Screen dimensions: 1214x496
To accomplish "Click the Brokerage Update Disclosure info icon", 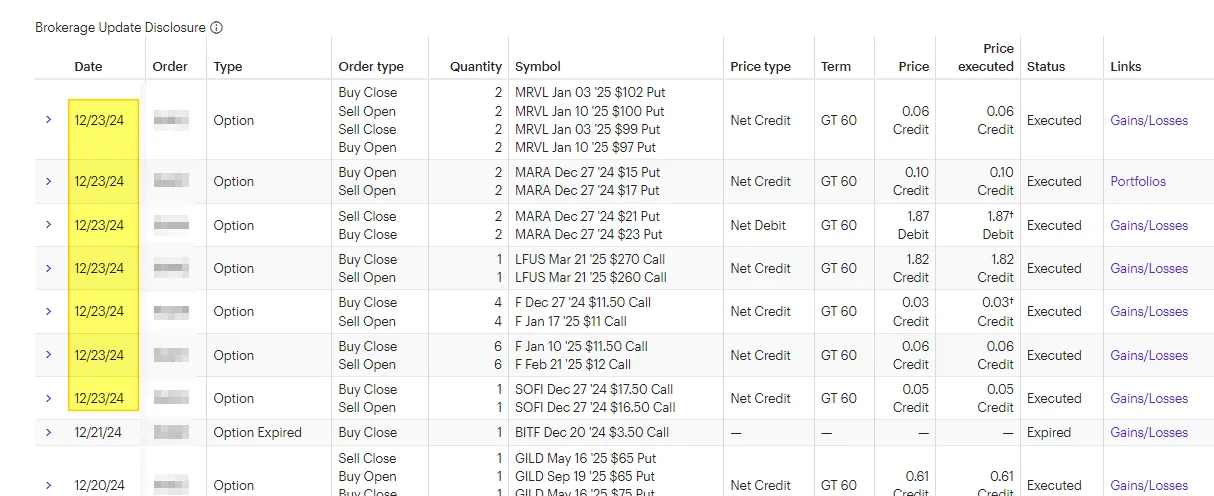I will coord(217,28).
